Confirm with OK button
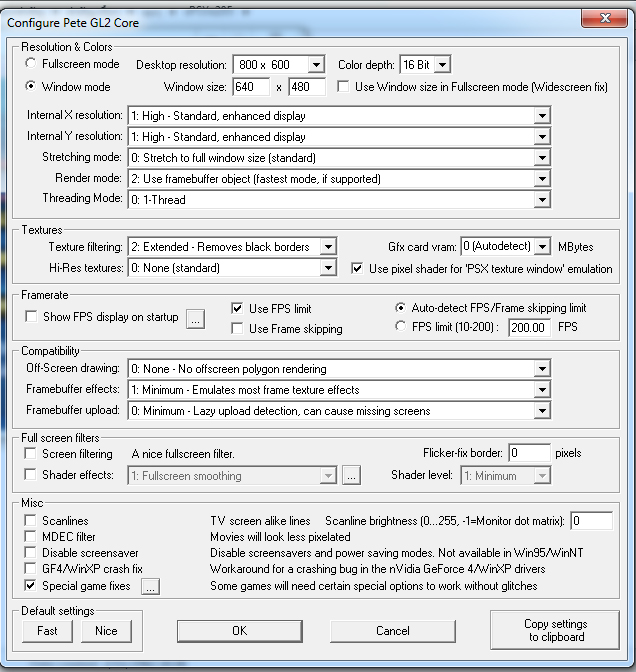 pos(240,631)
